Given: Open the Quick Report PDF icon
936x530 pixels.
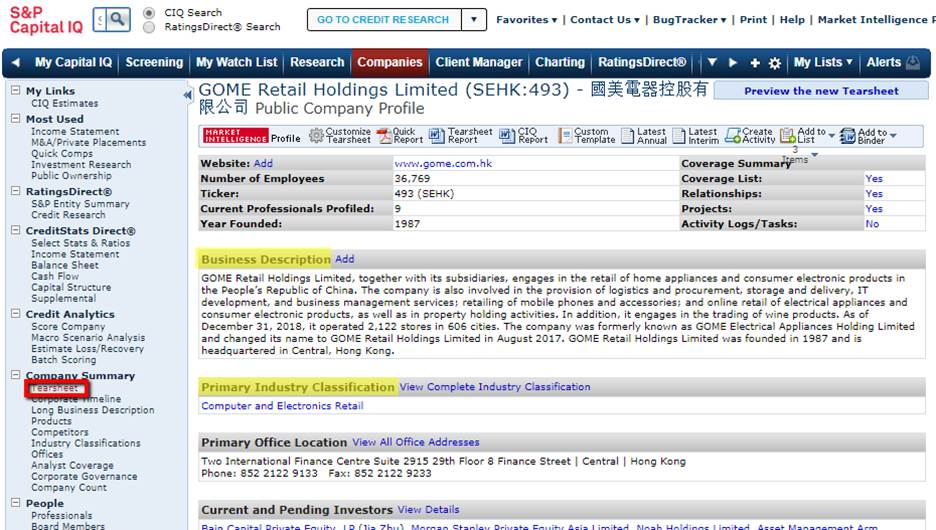Looking at the screenshot, I should click(384, 136).
